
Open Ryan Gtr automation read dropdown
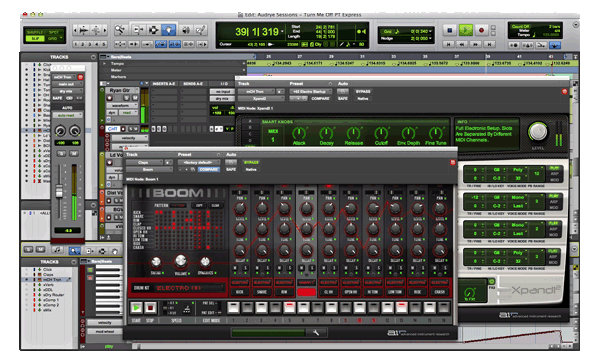(x=130, y=112)
